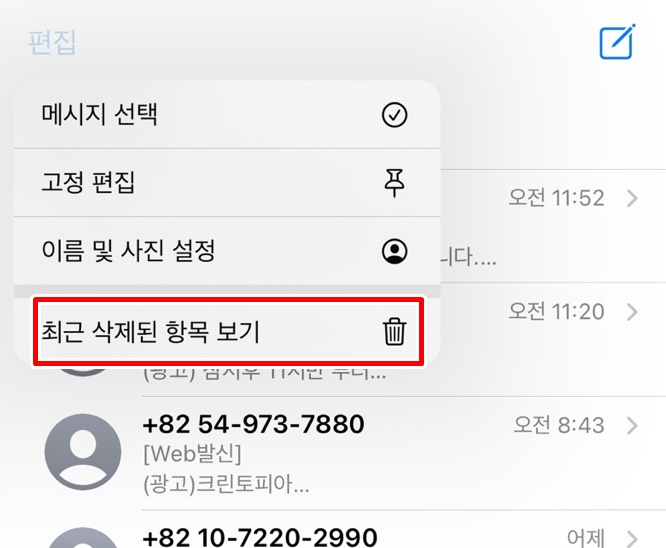The height and width of the screenshot is (548, 666).
Task: Select the 메시지 선택 menu item
Action: [x=227, y=115]
